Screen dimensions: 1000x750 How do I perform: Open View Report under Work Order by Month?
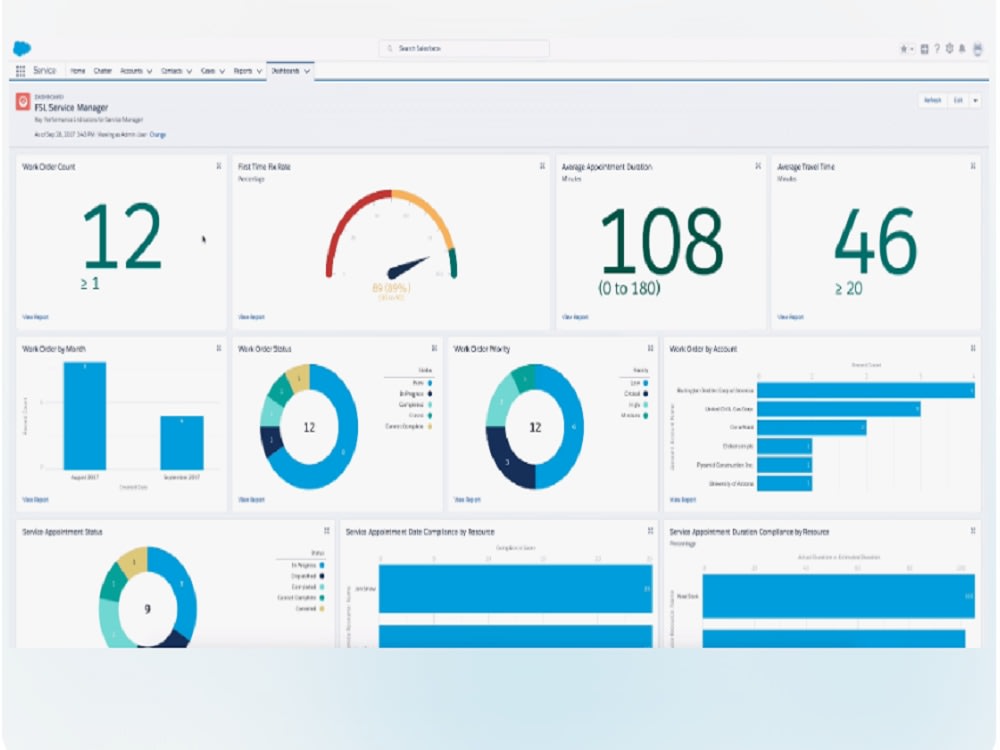[x=36, y=500]
